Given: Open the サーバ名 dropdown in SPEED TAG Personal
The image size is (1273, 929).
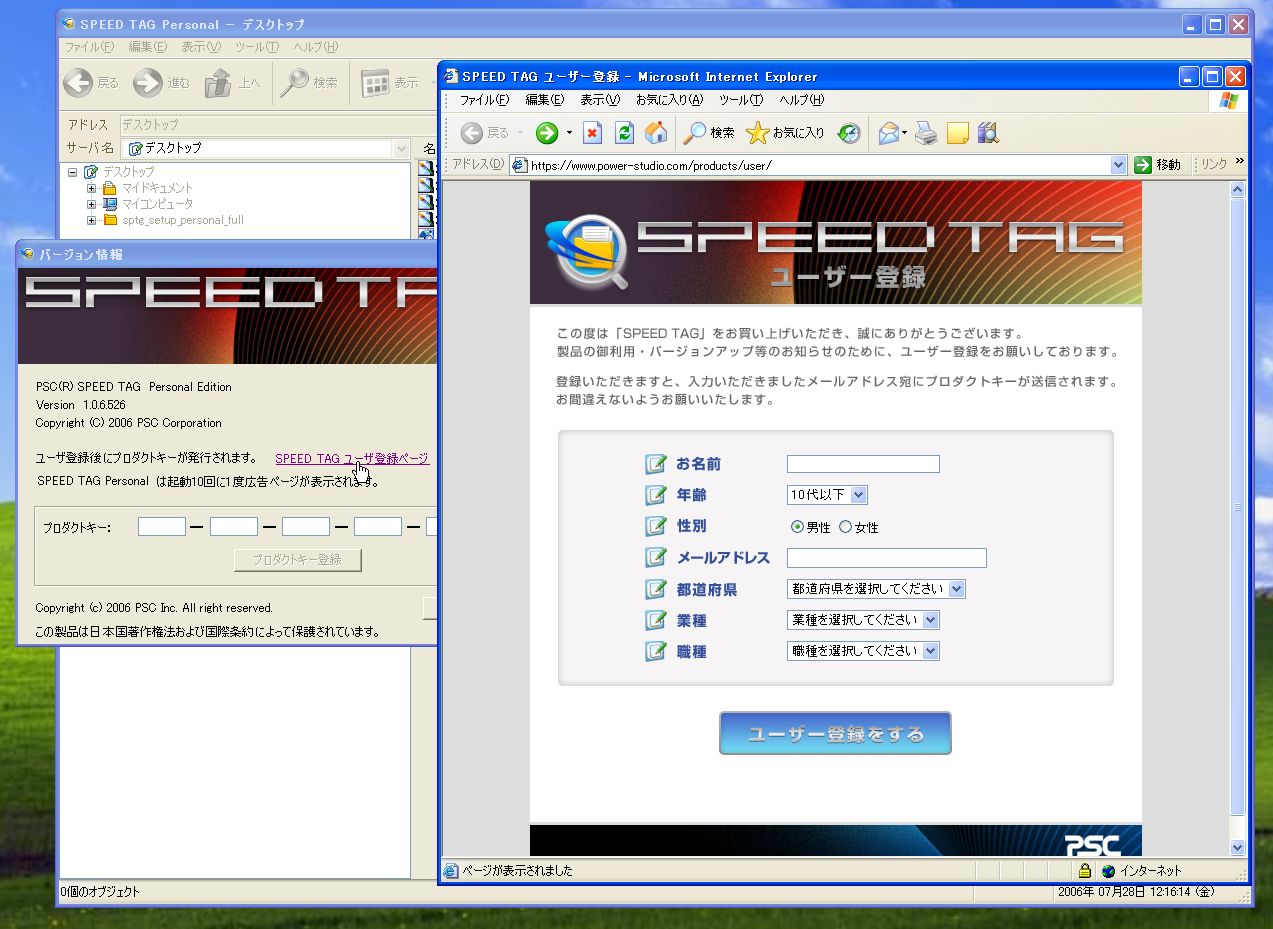Looking at the screenshot, I should (x=403, y=148).
